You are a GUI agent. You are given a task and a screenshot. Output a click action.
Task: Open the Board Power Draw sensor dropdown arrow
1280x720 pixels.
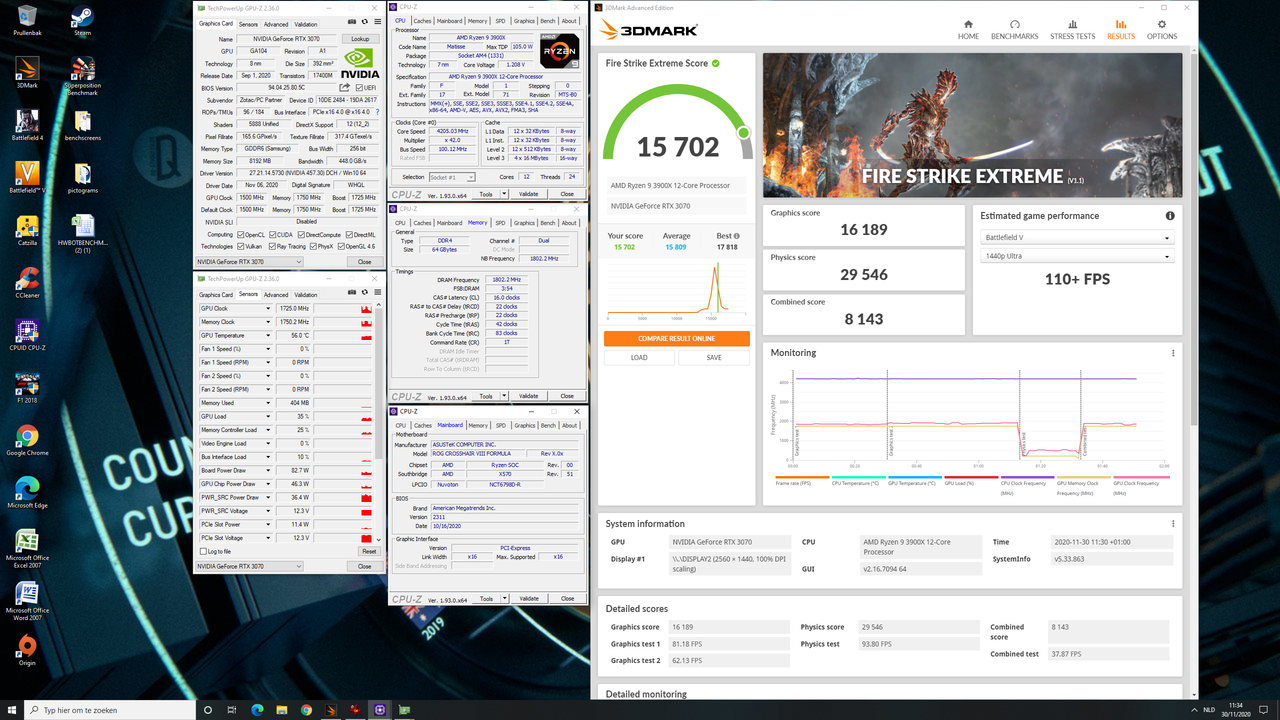pos(268,471)
